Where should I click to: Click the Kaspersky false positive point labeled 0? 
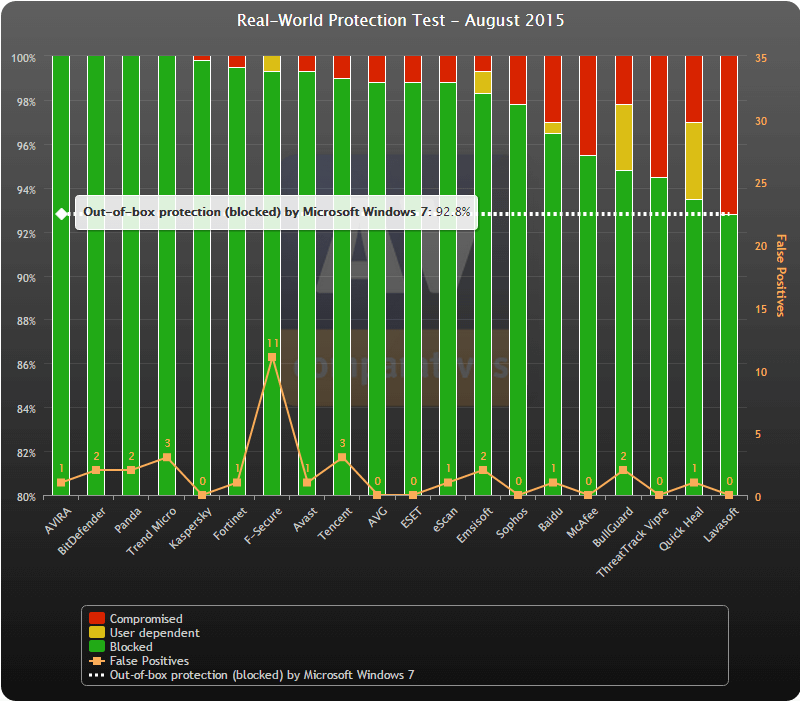202,495
